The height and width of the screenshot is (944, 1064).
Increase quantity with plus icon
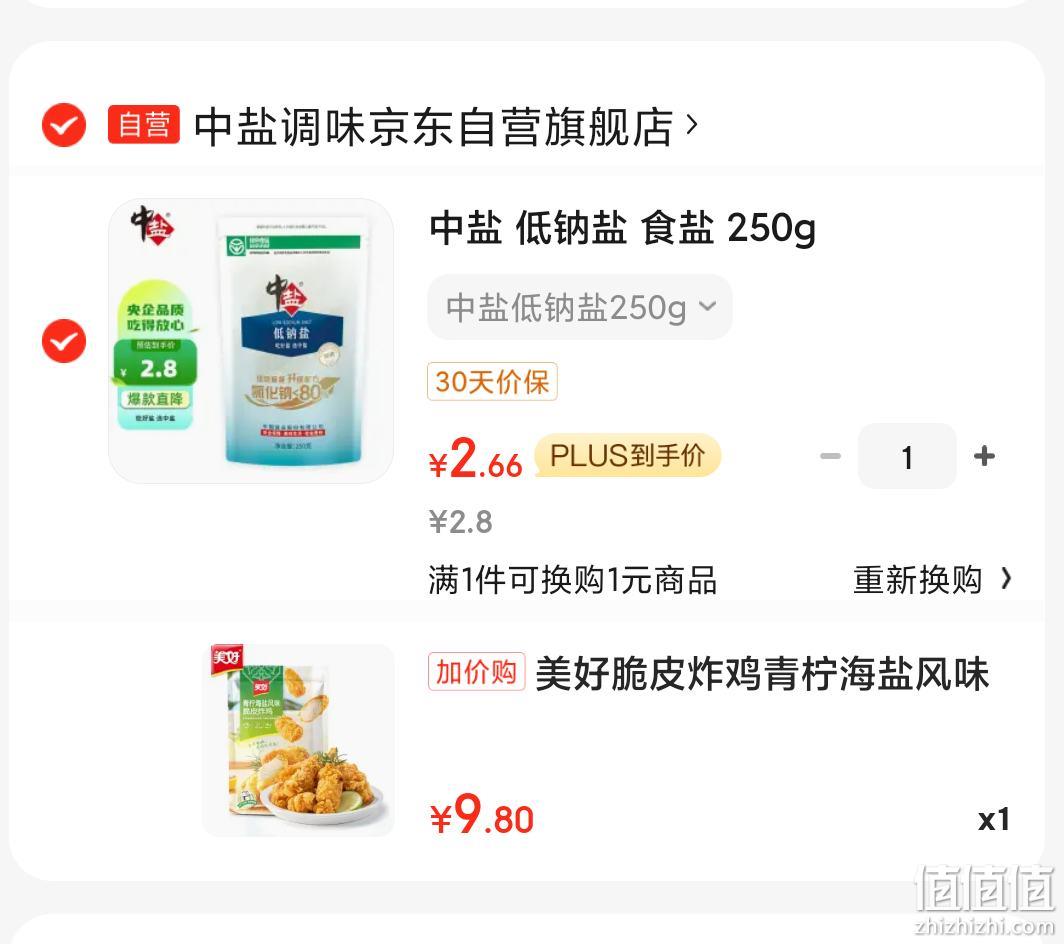984,456
